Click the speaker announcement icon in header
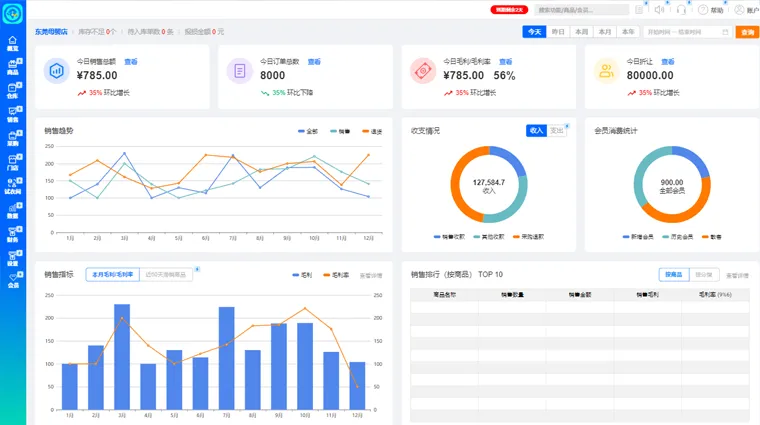 (660, 10)
